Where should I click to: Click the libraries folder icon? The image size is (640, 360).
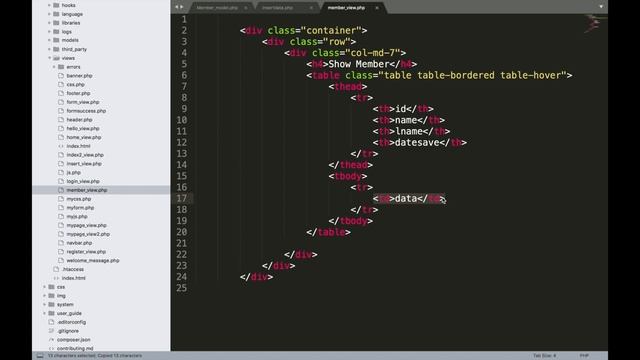pos(56,23)
